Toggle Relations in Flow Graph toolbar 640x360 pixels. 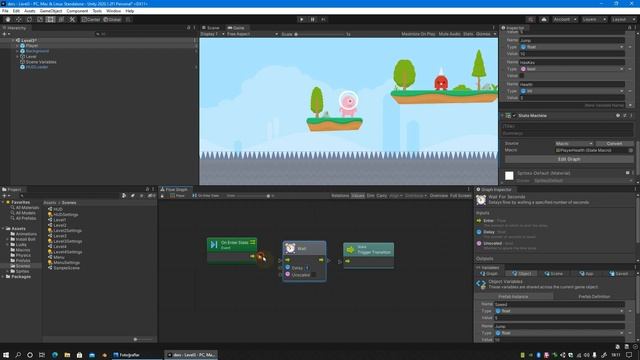coord(340,196)
